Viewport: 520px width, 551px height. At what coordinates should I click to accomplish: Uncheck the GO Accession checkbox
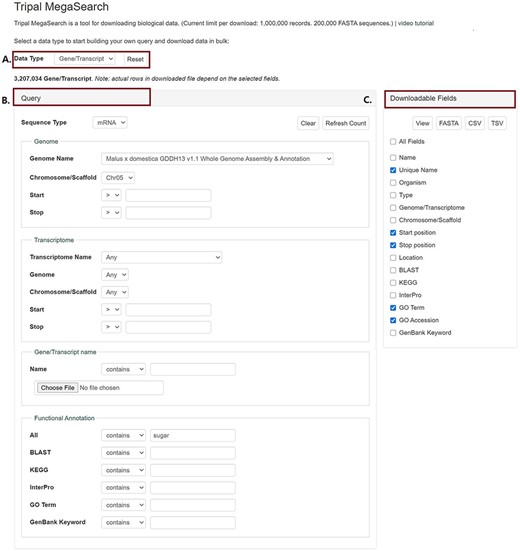(393, 320)
